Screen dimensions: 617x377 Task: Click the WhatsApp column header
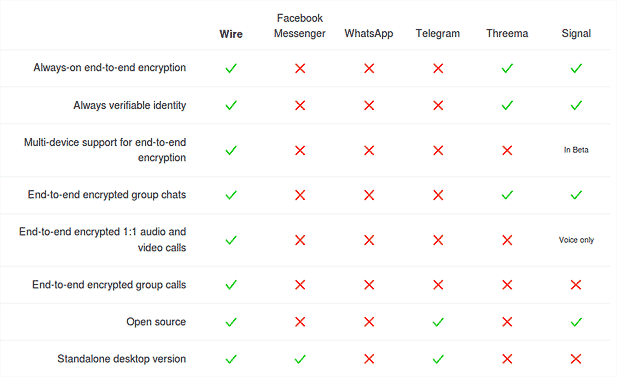369,33
